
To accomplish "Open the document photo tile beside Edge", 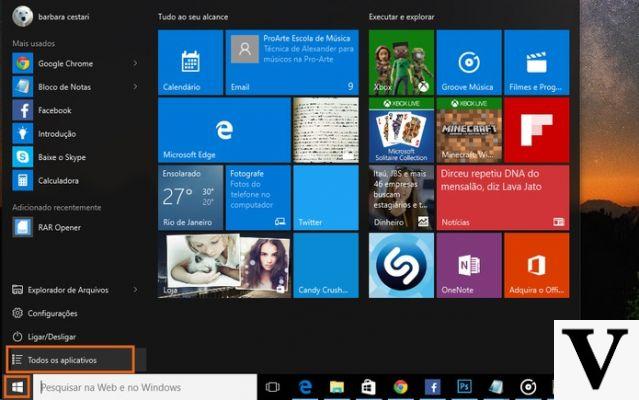I will [326, 130].
